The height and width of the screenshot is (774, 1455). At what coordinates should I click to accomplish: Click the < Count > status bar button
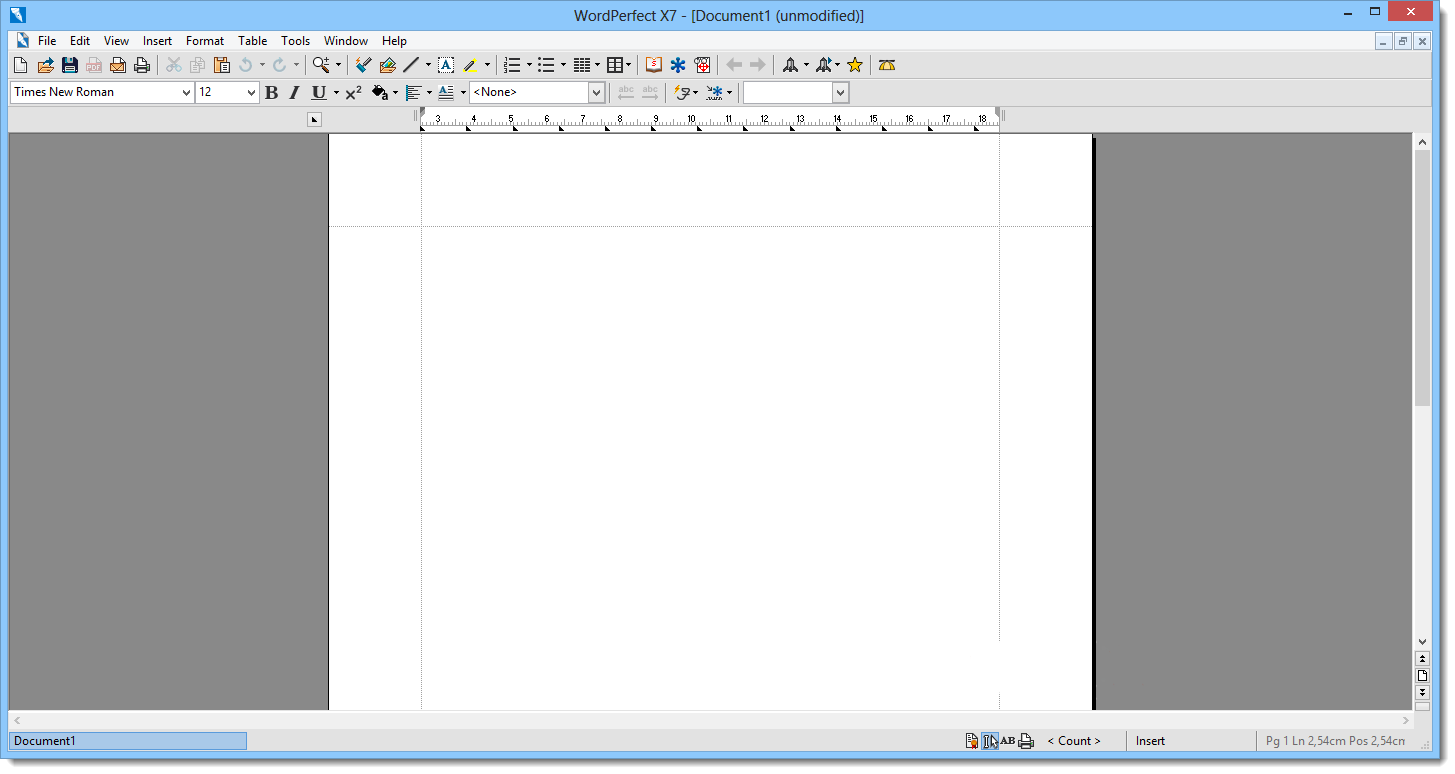1074,741
